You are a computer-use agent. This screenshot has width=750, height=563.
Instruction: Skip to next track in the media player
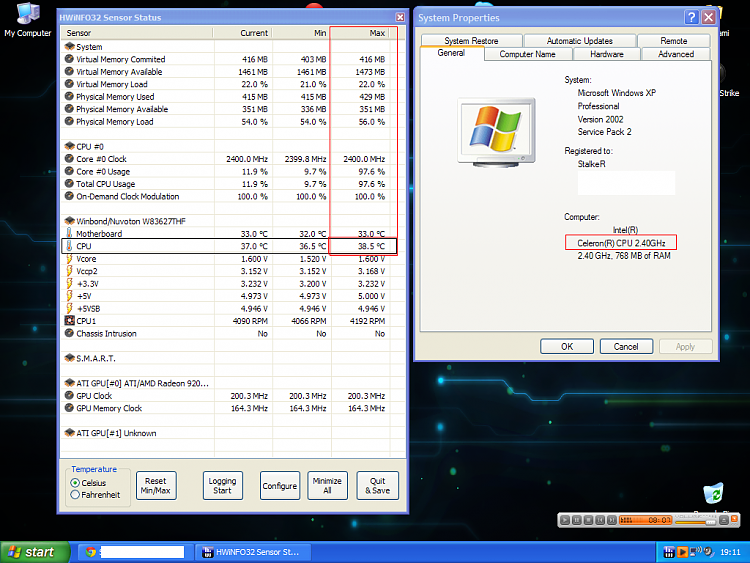tap(612, 520)
